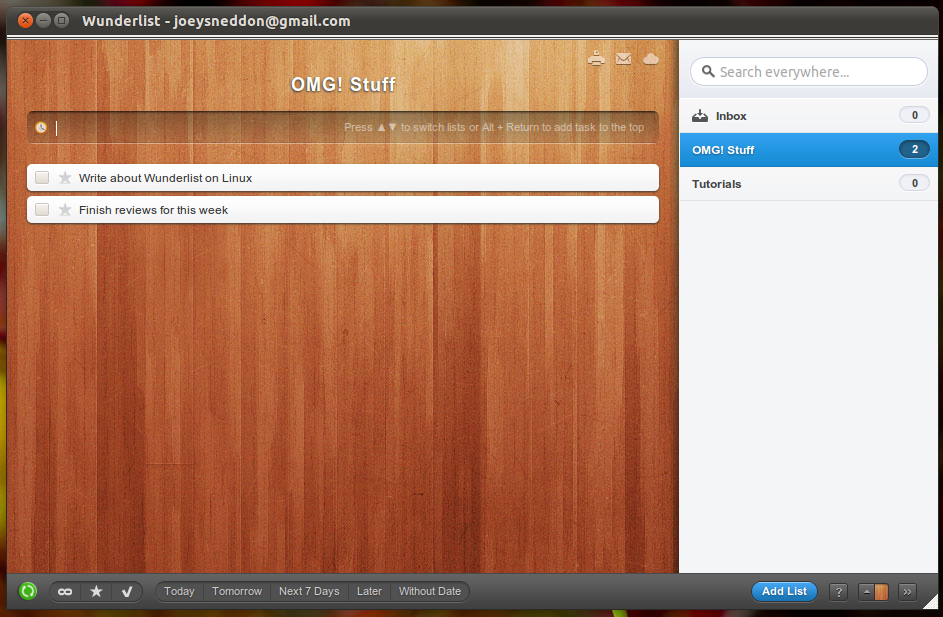Click the clock icon in add-task bar

41,127
